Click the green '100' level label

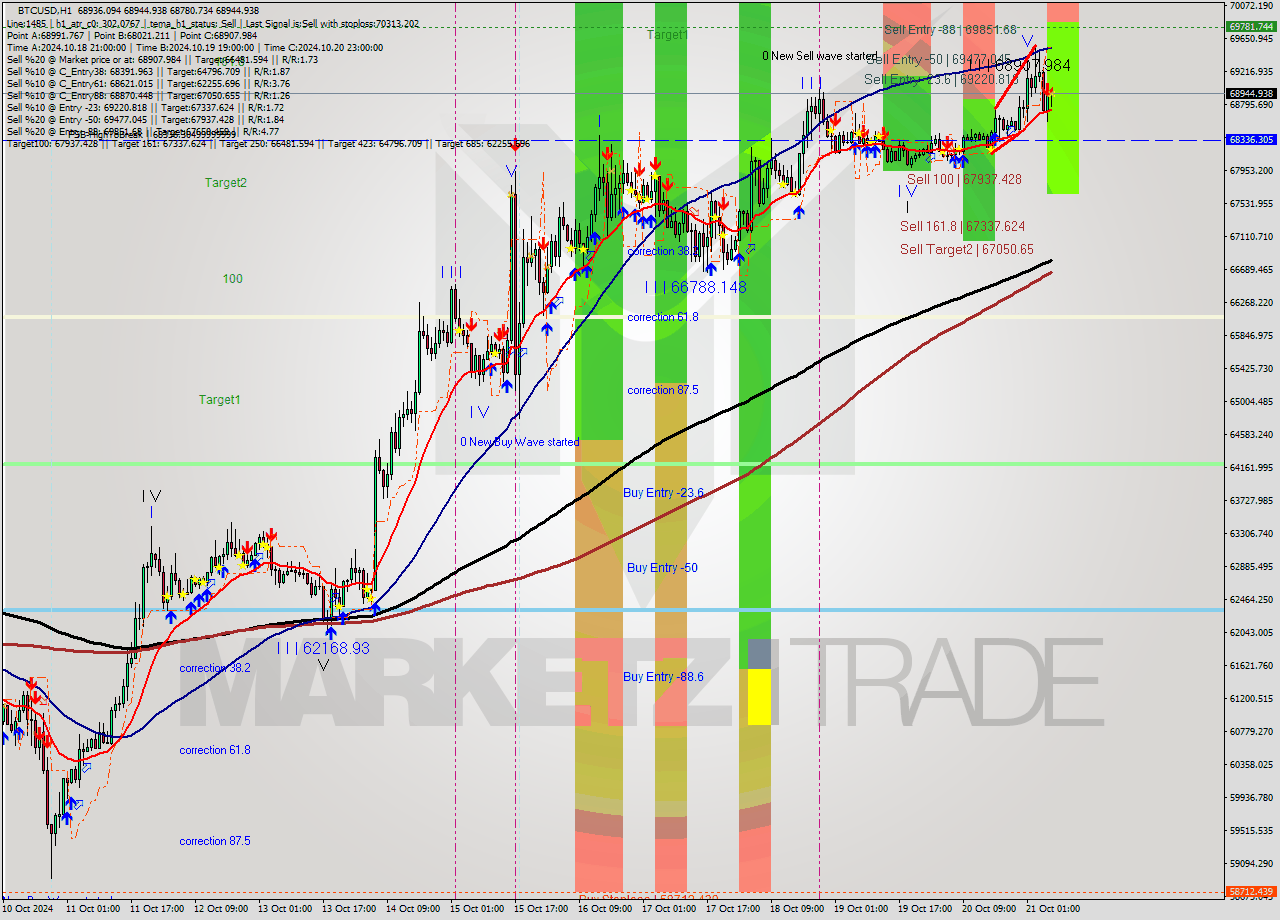pos(233,279)
